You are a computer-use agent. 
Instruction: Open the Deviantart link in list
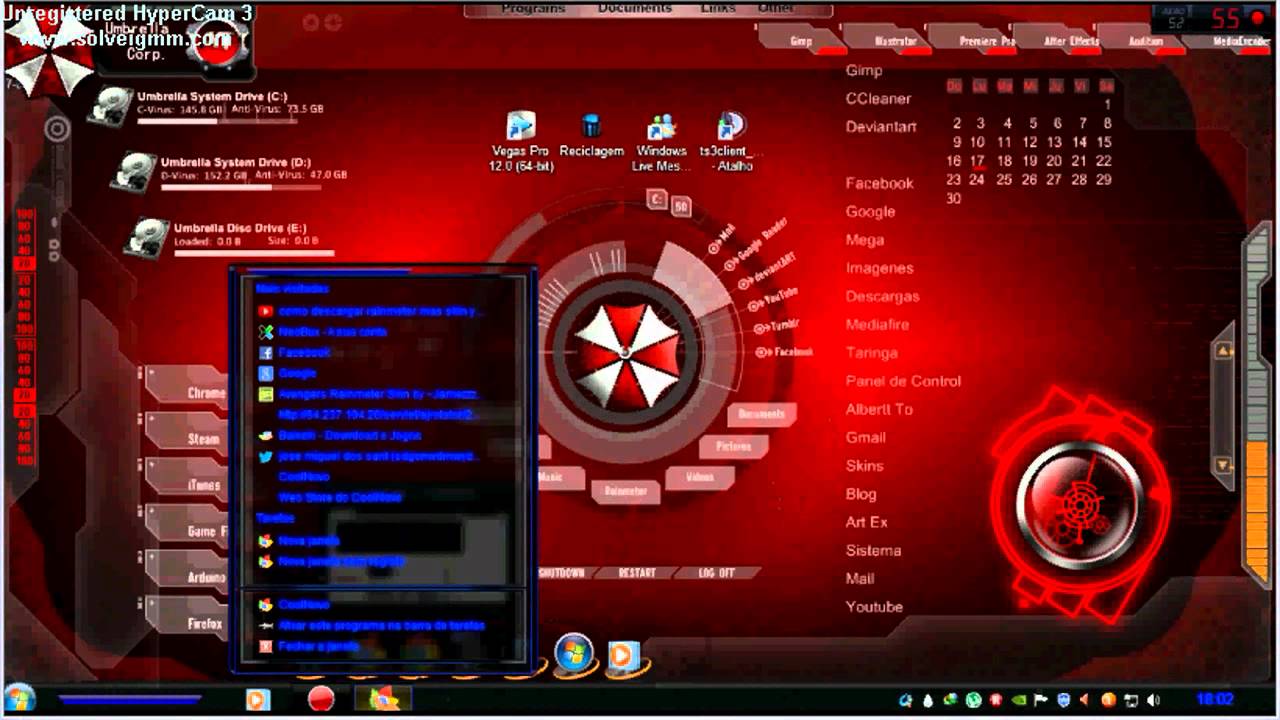[881, 127]
